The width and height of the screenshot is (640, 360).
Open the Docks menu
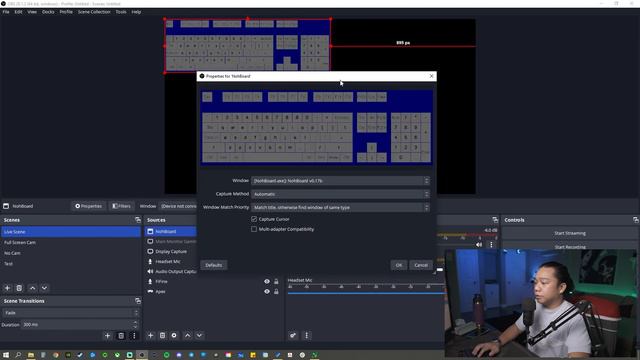[x=48, y=12]
